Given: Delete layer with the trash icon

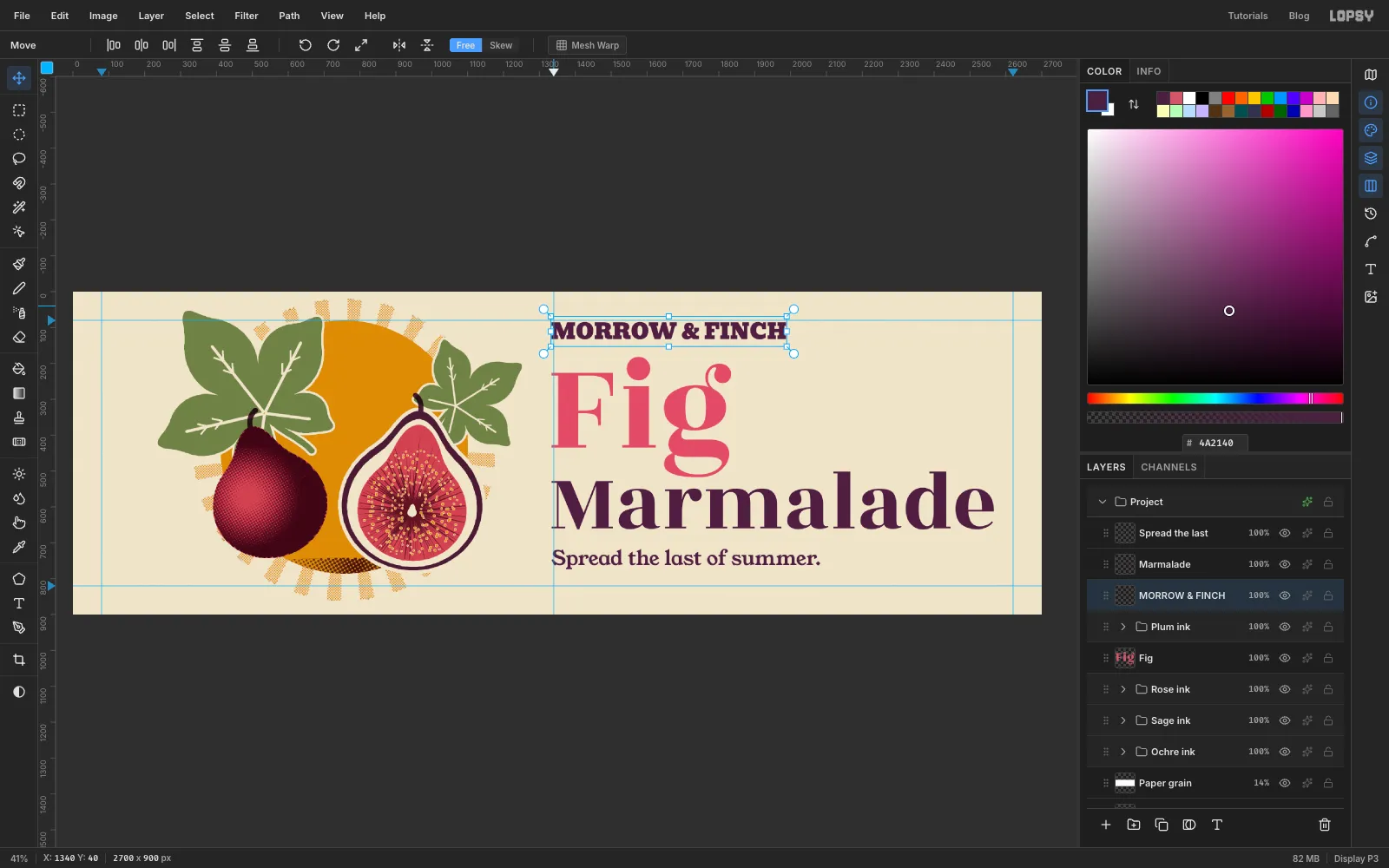Looking at the screenshot, I should (1325, 825).
